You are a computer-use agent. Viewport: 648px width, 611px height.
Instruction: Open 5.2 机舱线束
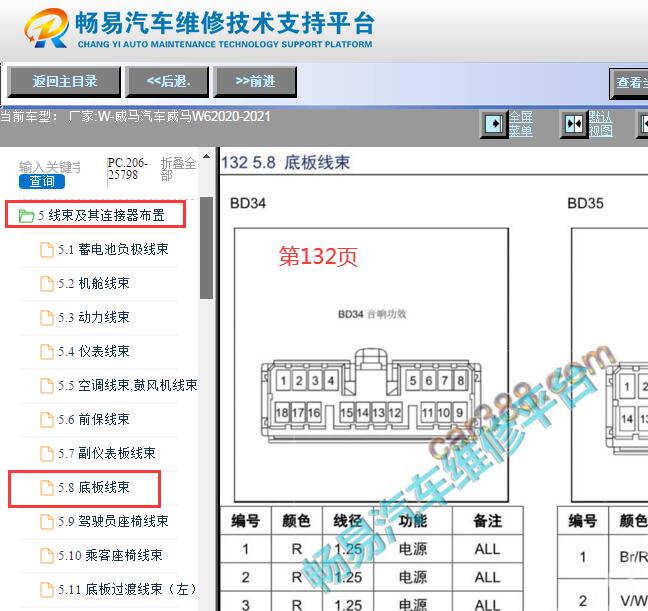pyautogui.click(x=93, y=283)
